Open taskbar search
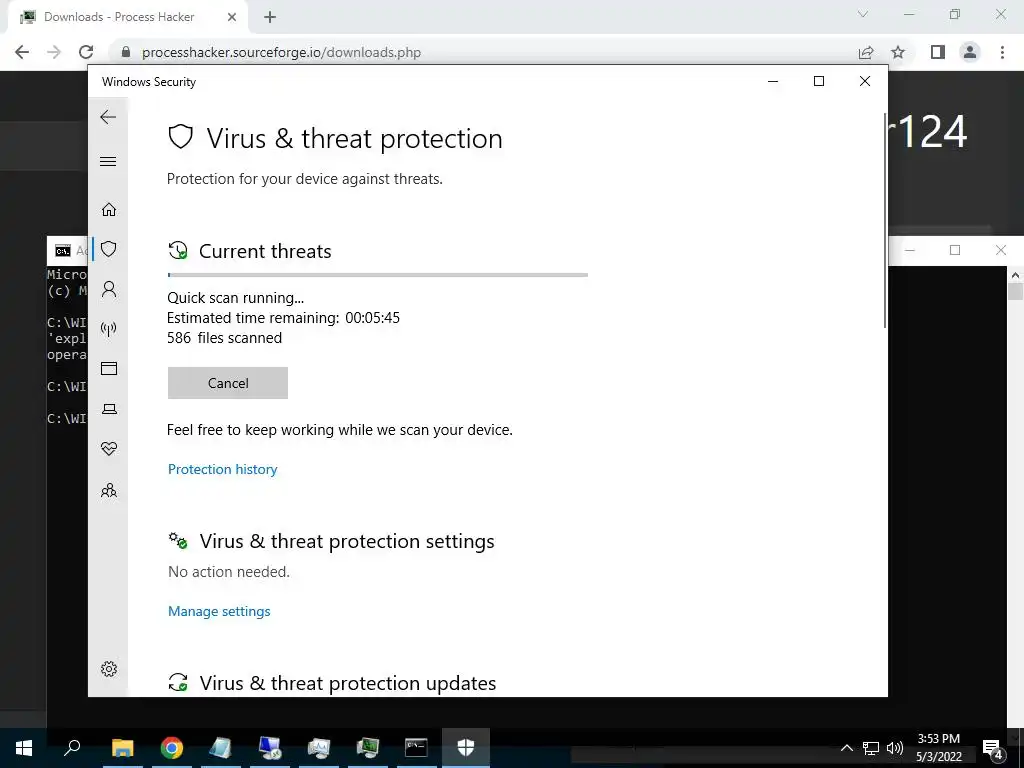This screenshot has height=768, width=1024. tap(72, 748)
